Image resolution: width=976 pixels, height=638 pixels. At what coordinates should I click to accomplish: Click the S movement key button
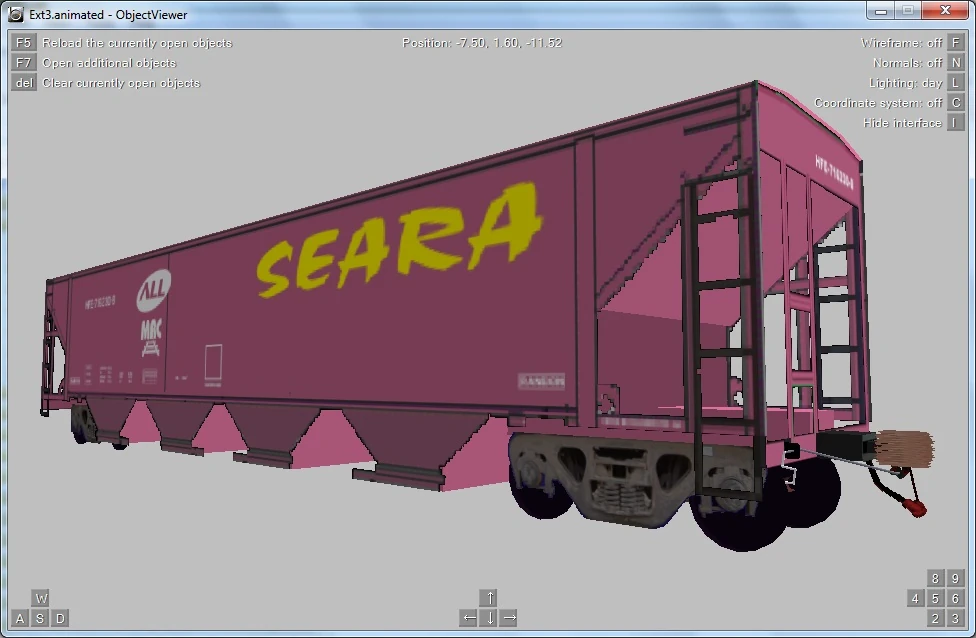click(x=40, y=618)
